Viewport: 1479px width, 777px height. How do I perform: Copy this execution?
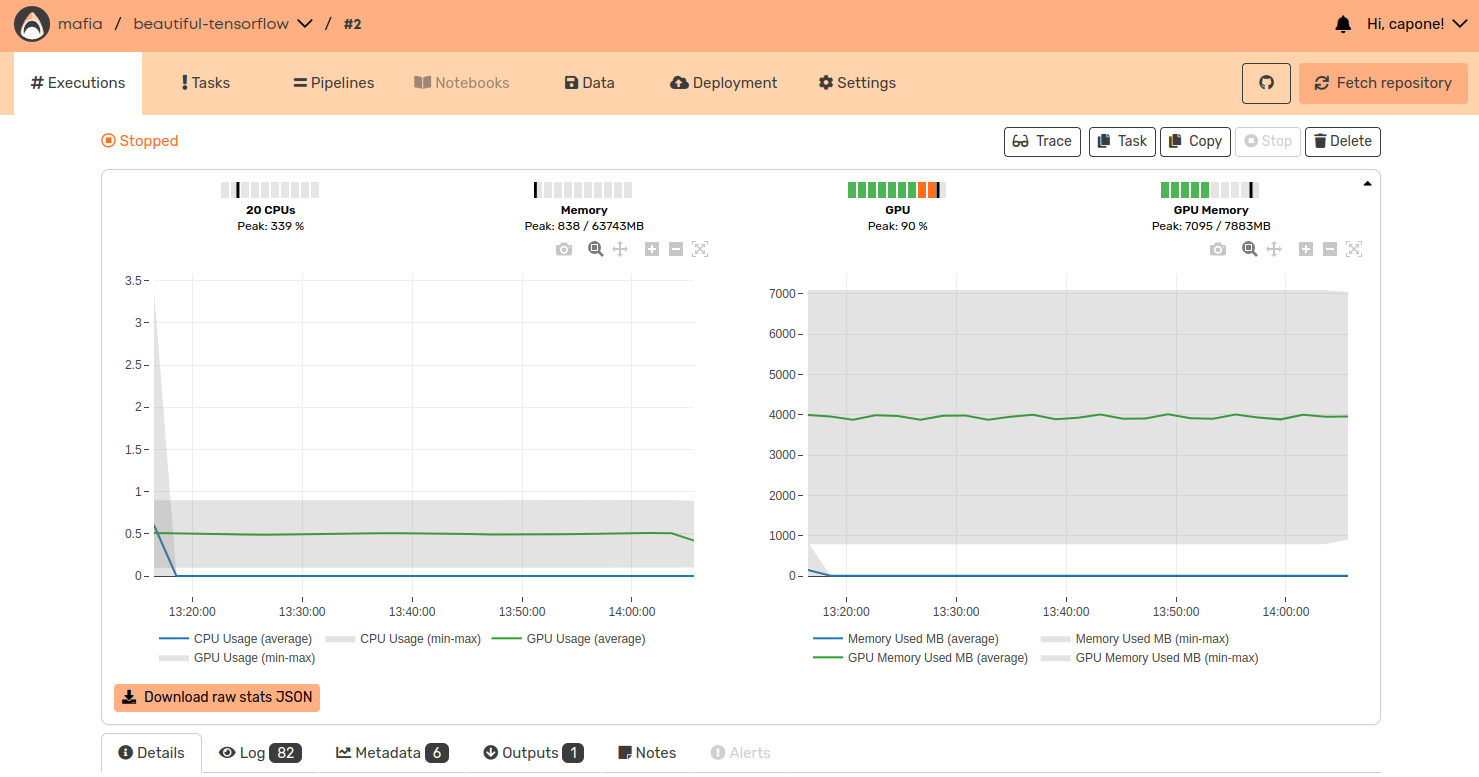pos(1195,141)
